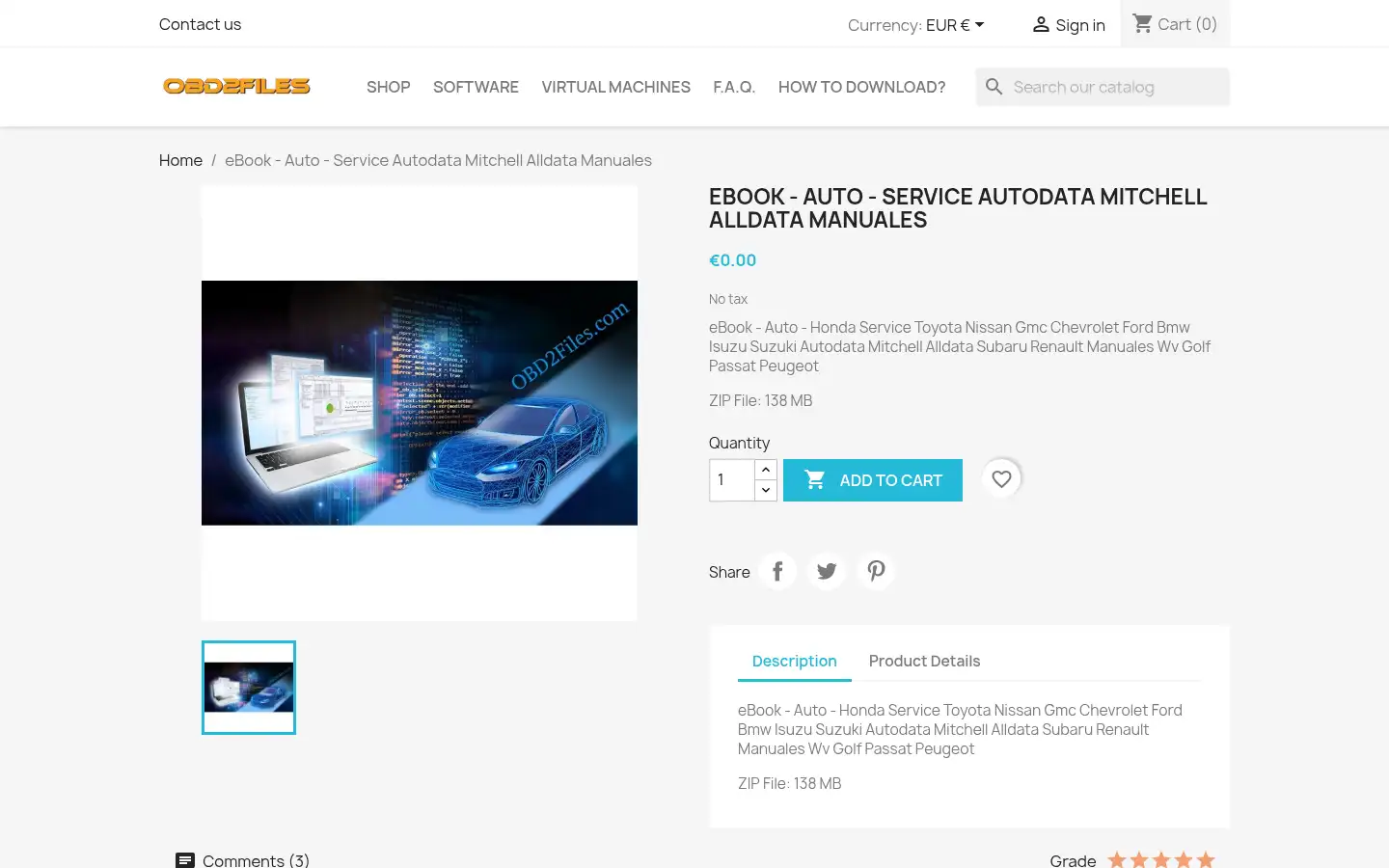Increase quantity with the up arrow
Screen dimensions: 1389x868
pyautogui.click(x=766, y=470)
